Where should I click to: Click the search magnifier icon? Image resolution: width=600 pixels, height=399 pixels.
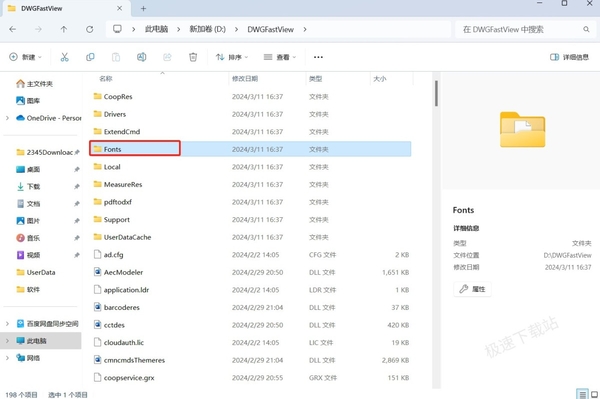click(x=586, y=29)
